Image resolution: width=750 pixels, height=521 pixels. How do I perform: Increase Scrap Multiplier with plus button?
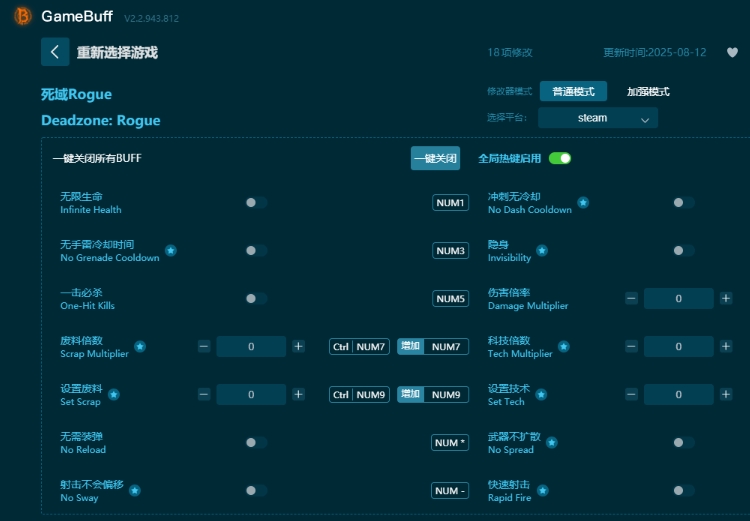point(298,346)
